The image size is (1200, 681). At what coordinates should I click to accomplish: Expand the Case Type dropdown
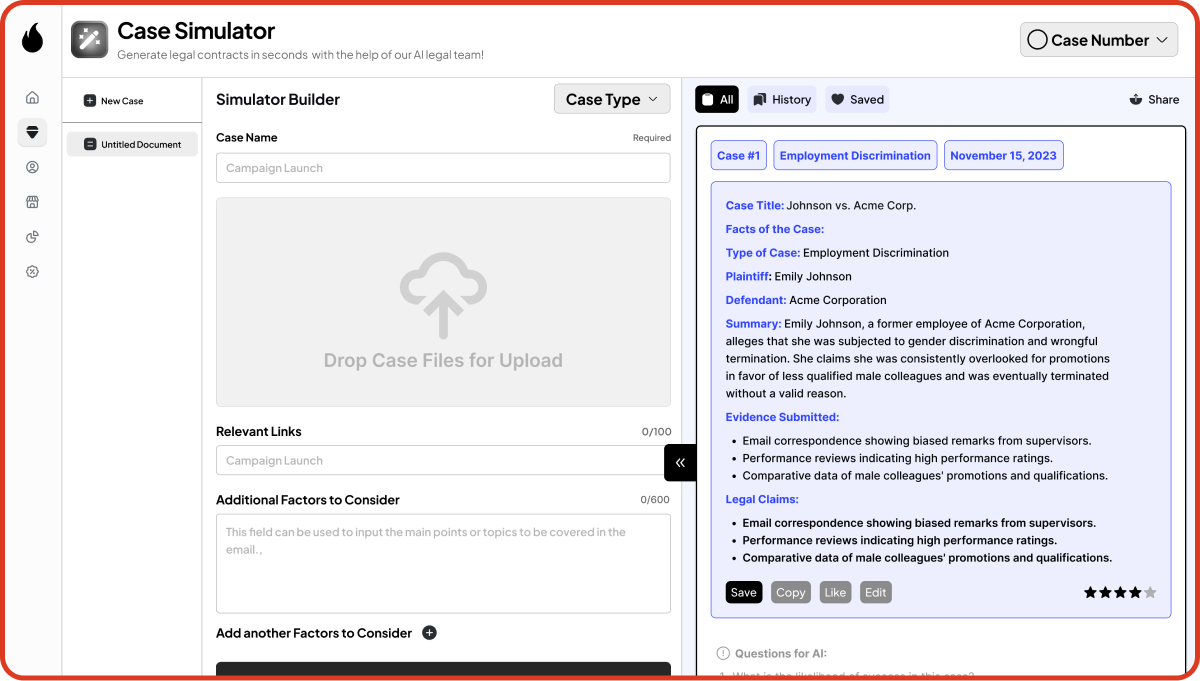[612, 99]
